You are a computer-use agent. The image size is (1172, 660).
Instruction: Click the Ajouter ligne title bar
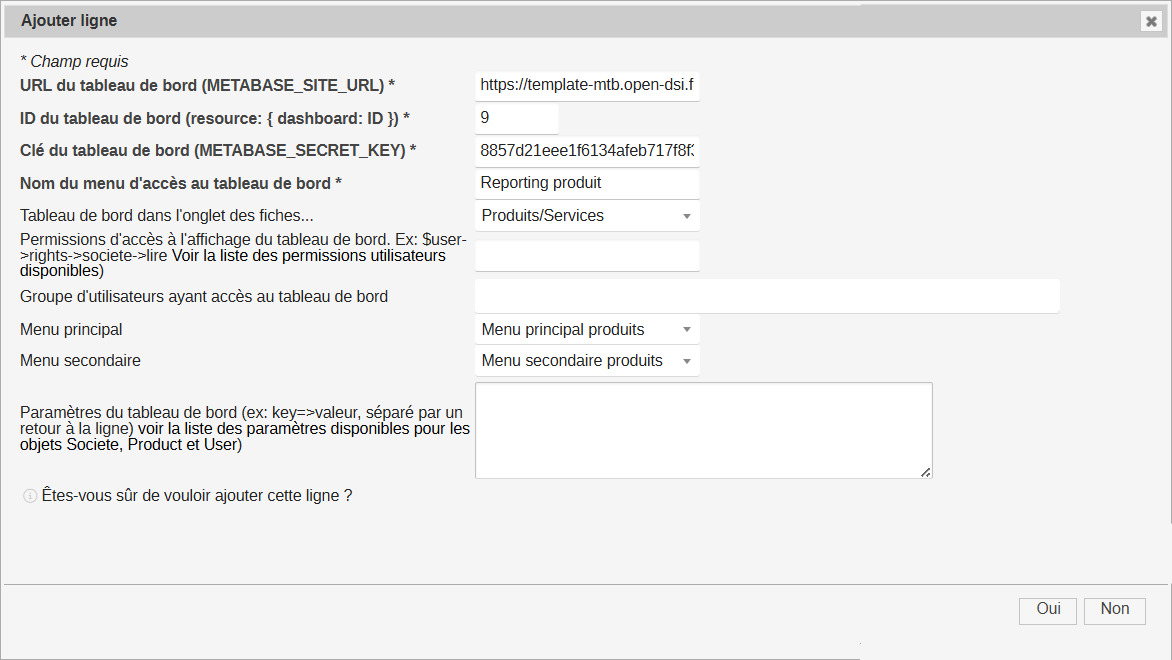pyautogui.click(x=500, y=21)
